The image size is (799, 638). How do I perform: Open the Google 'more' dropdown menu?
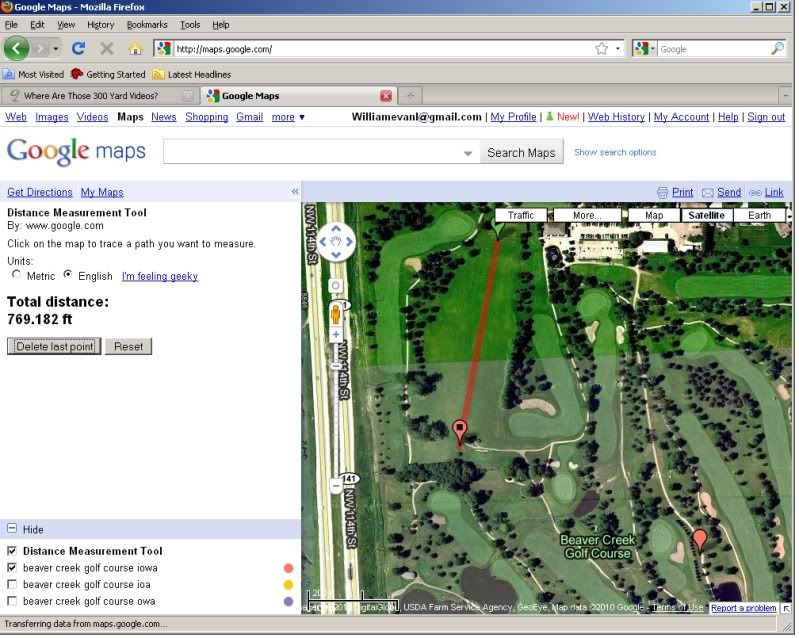point(288,117)
